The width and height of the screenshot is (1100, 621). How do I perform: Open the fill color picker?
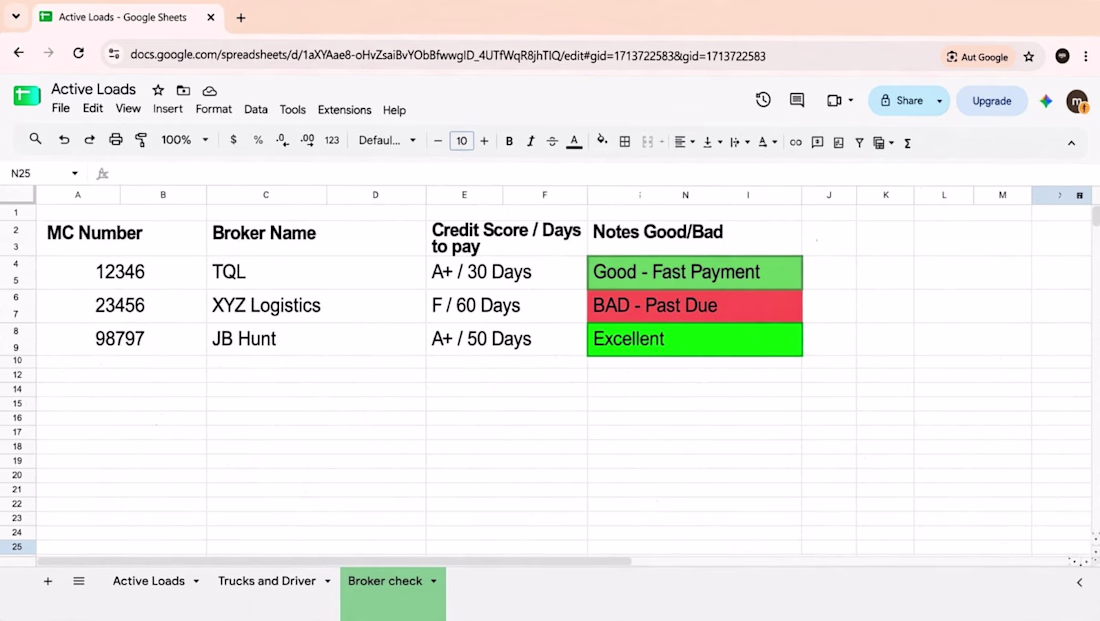tap(602, 141)
